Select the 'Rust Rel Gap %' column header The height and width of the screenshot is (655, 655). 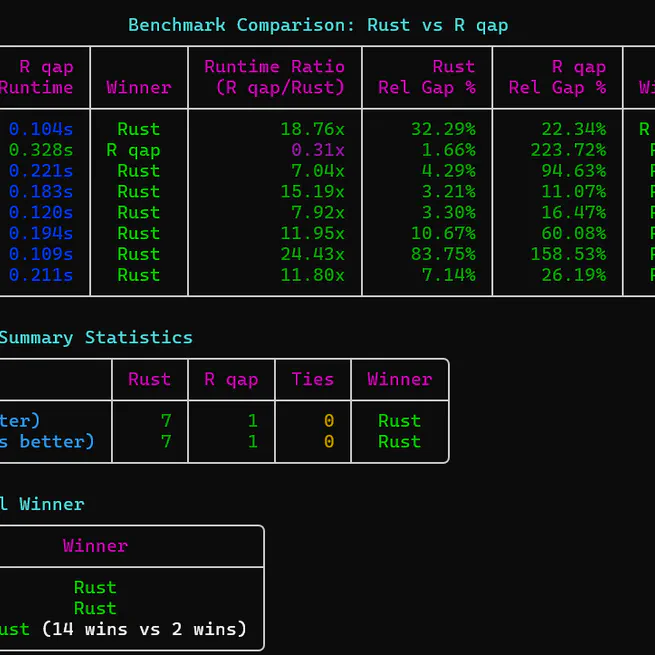(x=427, y=77)
